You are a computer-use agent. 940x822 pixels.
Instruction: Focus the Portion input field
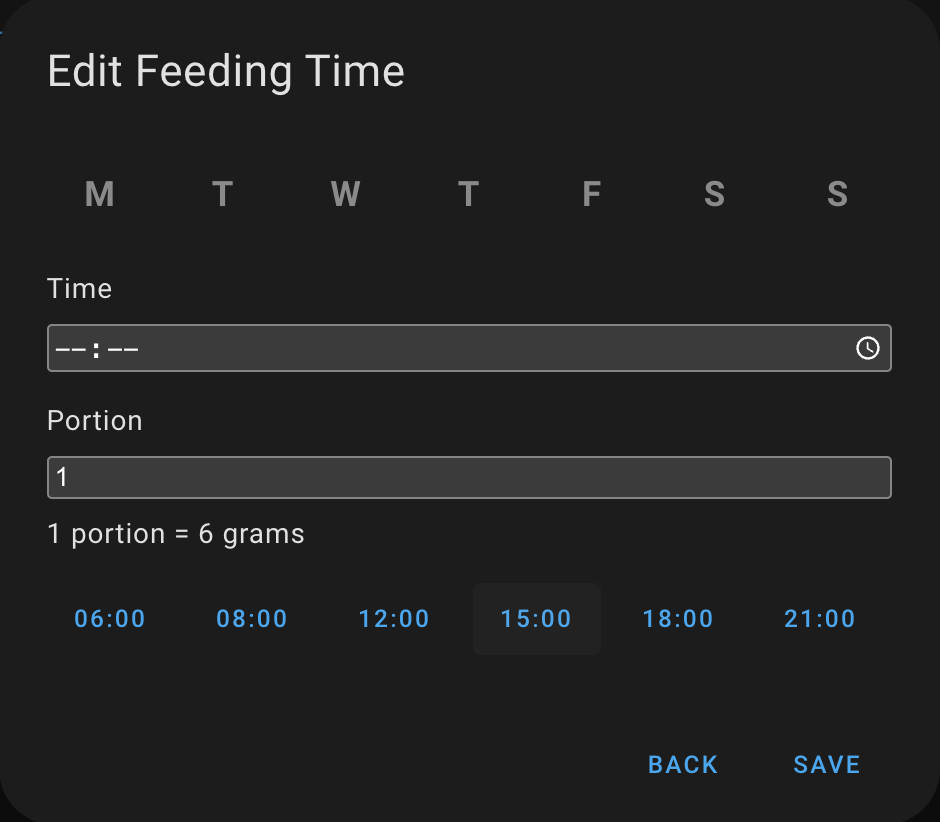pyautogui.click(x=469, y=478)
